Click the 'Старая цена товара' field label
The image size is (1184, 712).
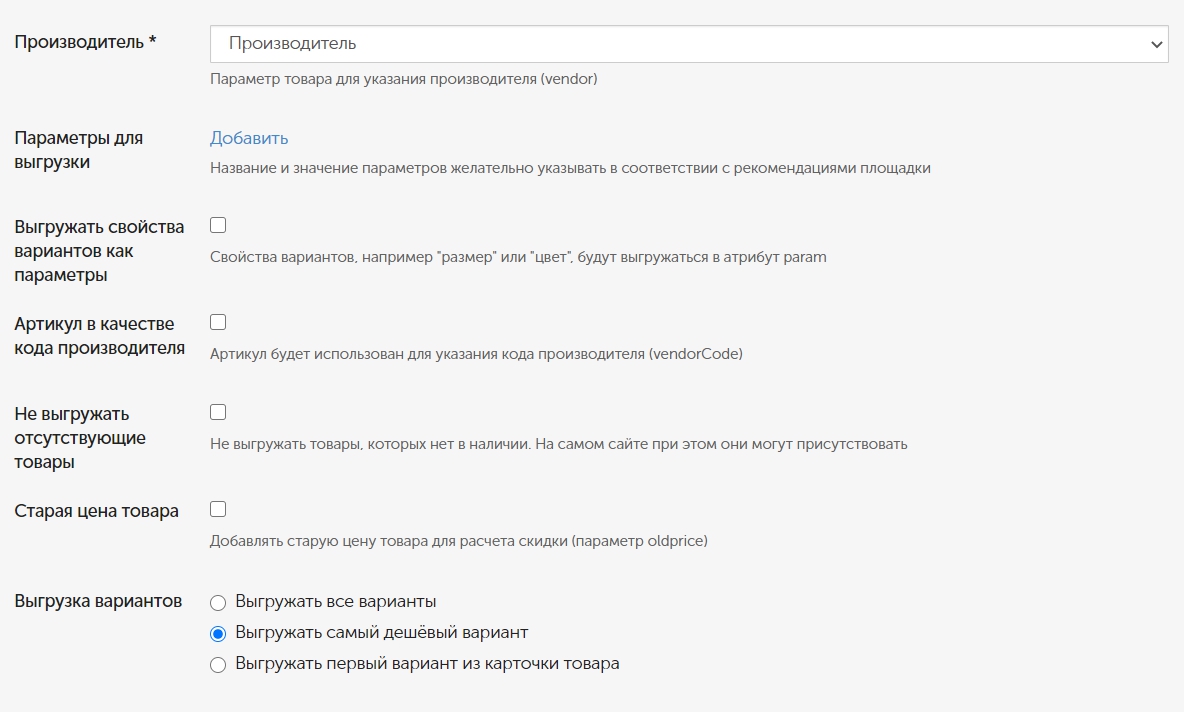[97, 511]
